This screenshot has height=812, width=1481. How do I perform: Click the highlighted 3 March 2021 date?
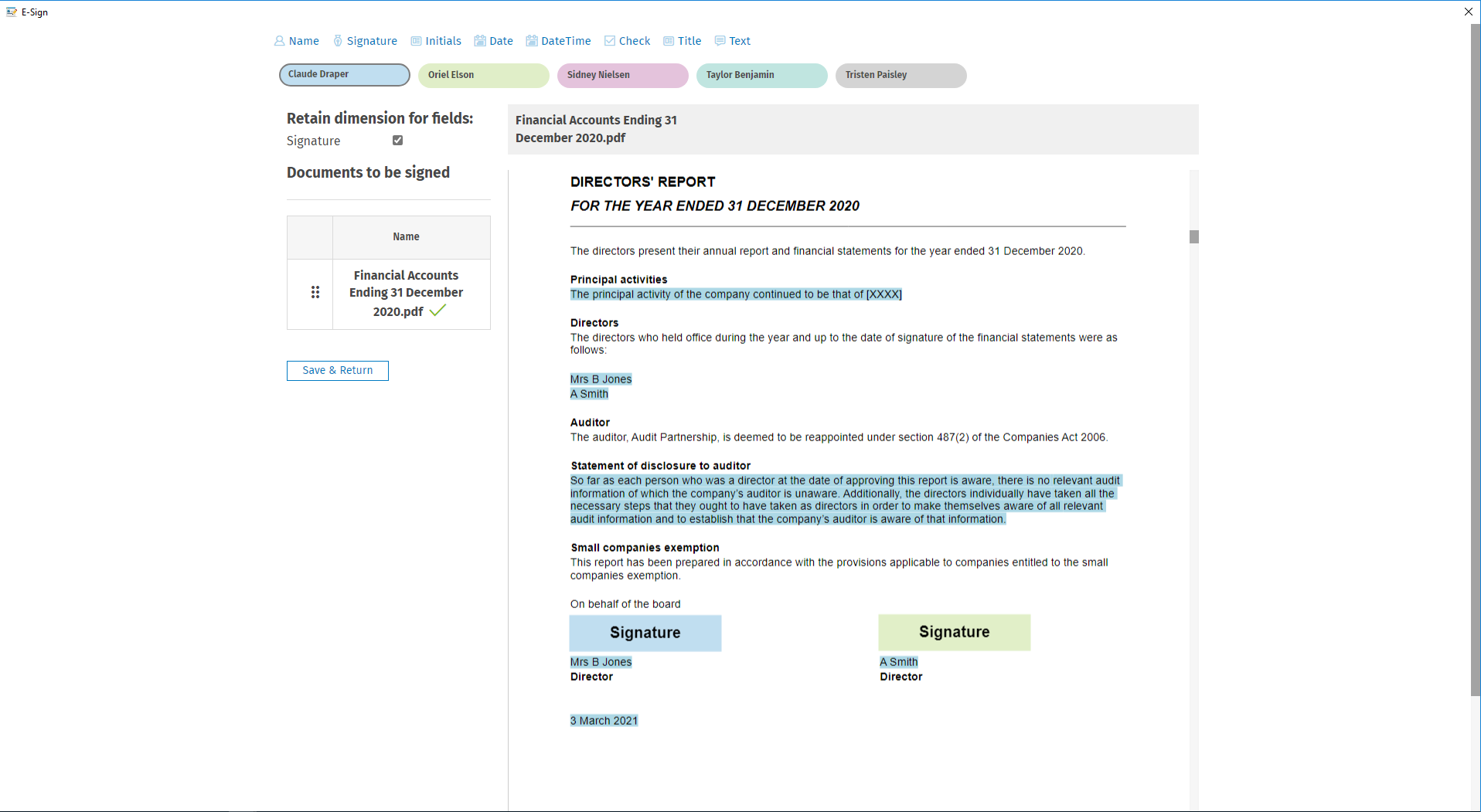(x=604, y=721)
